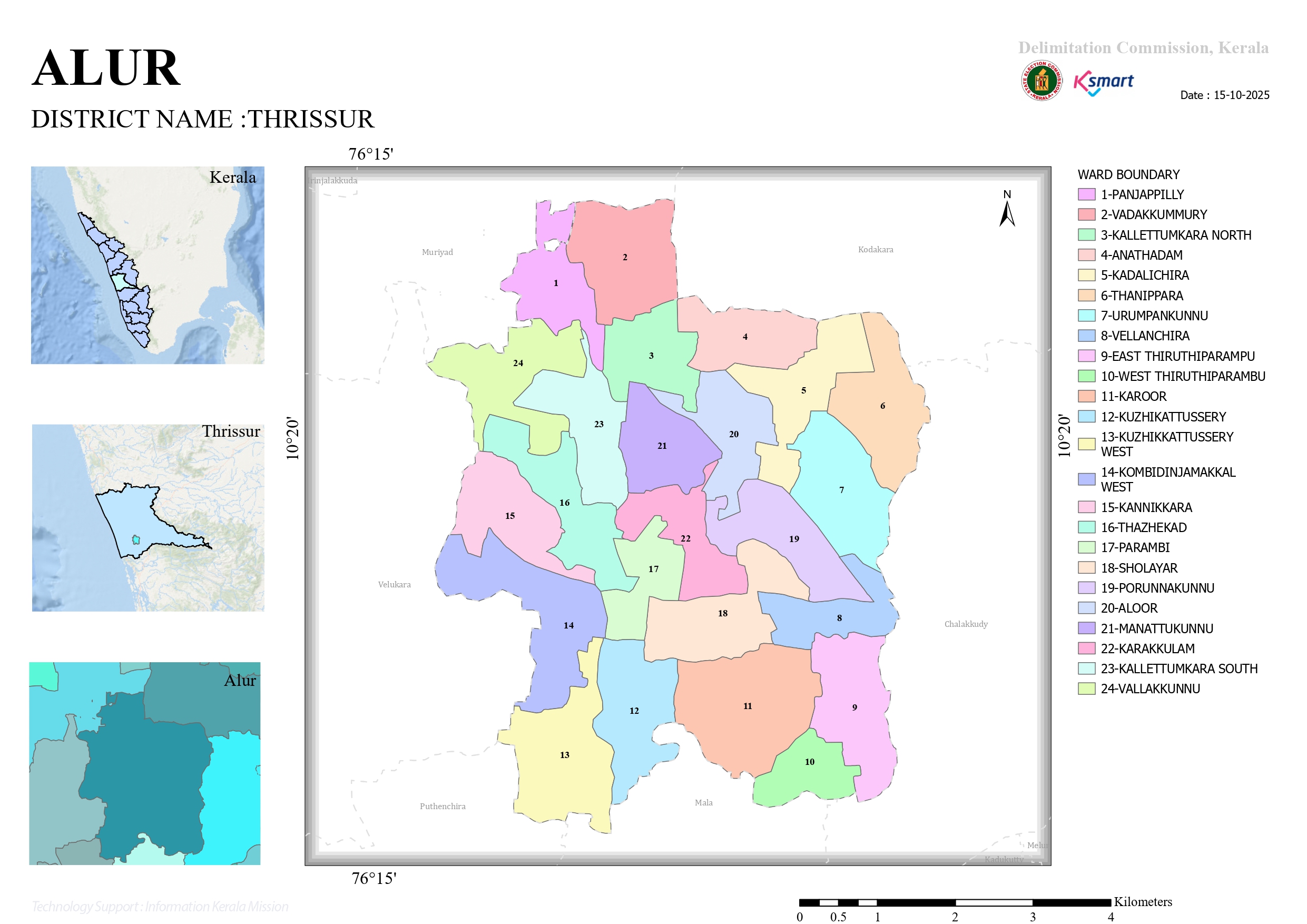The image size is (1307, 924).
Task: Click the 1-PANJAPPILLY legend swatch
Action: (1086, 195)
